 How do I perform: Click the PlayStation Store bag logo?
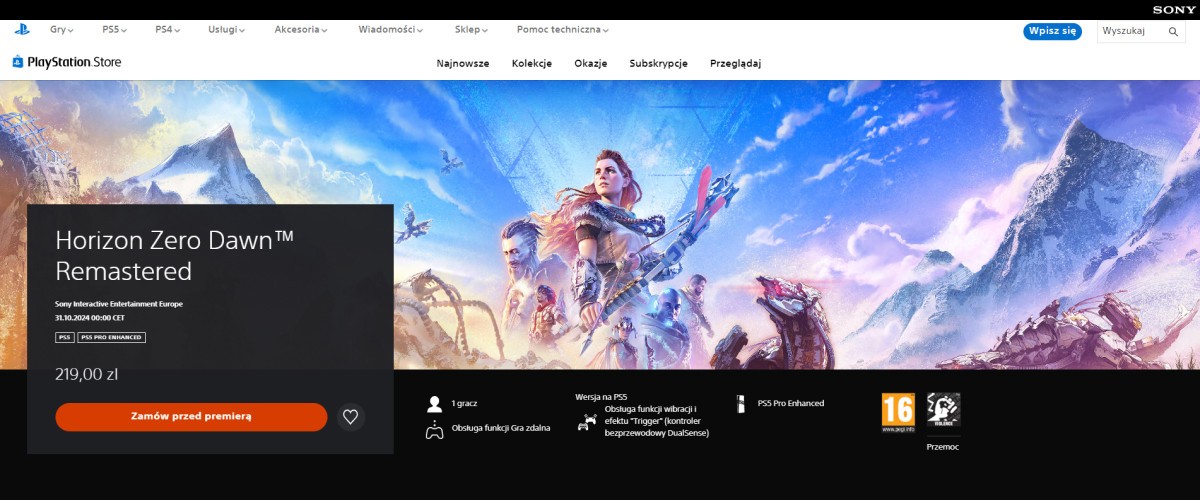(x=17, y=62)
